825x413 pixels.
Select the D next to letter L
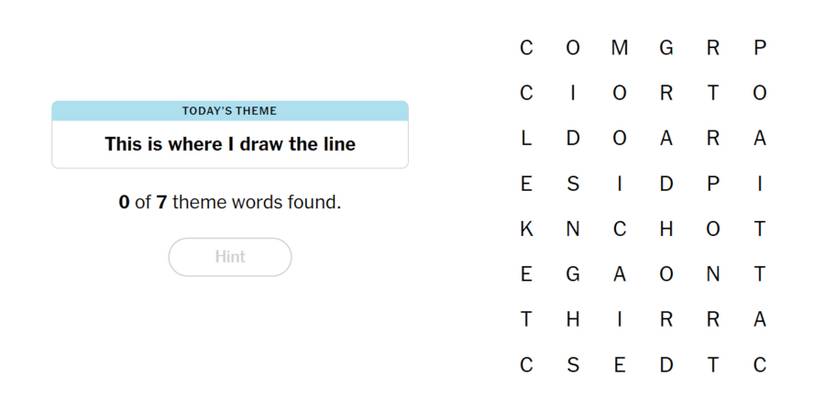[x=573, y=139]
